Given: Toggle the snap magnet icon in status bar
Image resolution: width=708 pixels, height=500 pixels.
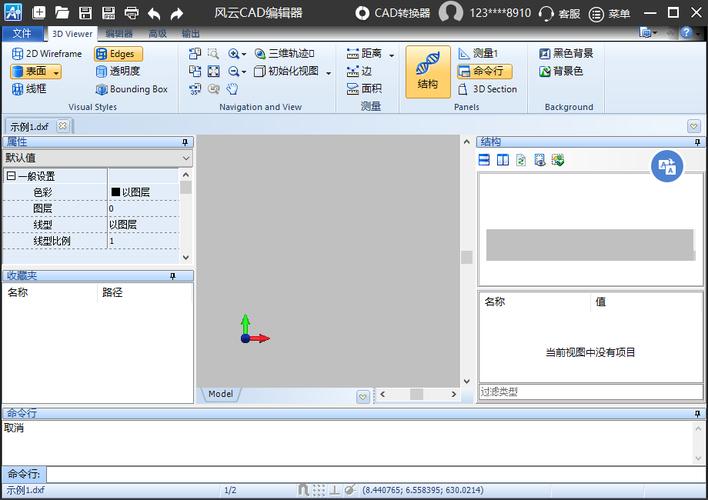Looking at the screenshot, I should pyautogui.click(x=303, y=490).
